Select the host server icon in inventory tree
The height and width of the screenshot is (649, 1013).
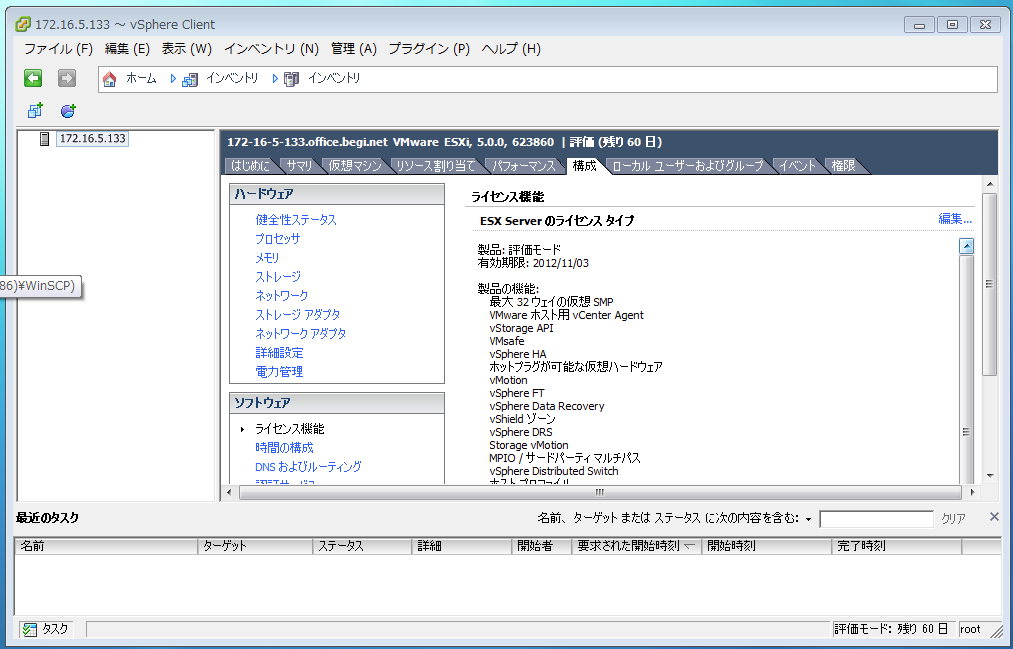(45, 138)
